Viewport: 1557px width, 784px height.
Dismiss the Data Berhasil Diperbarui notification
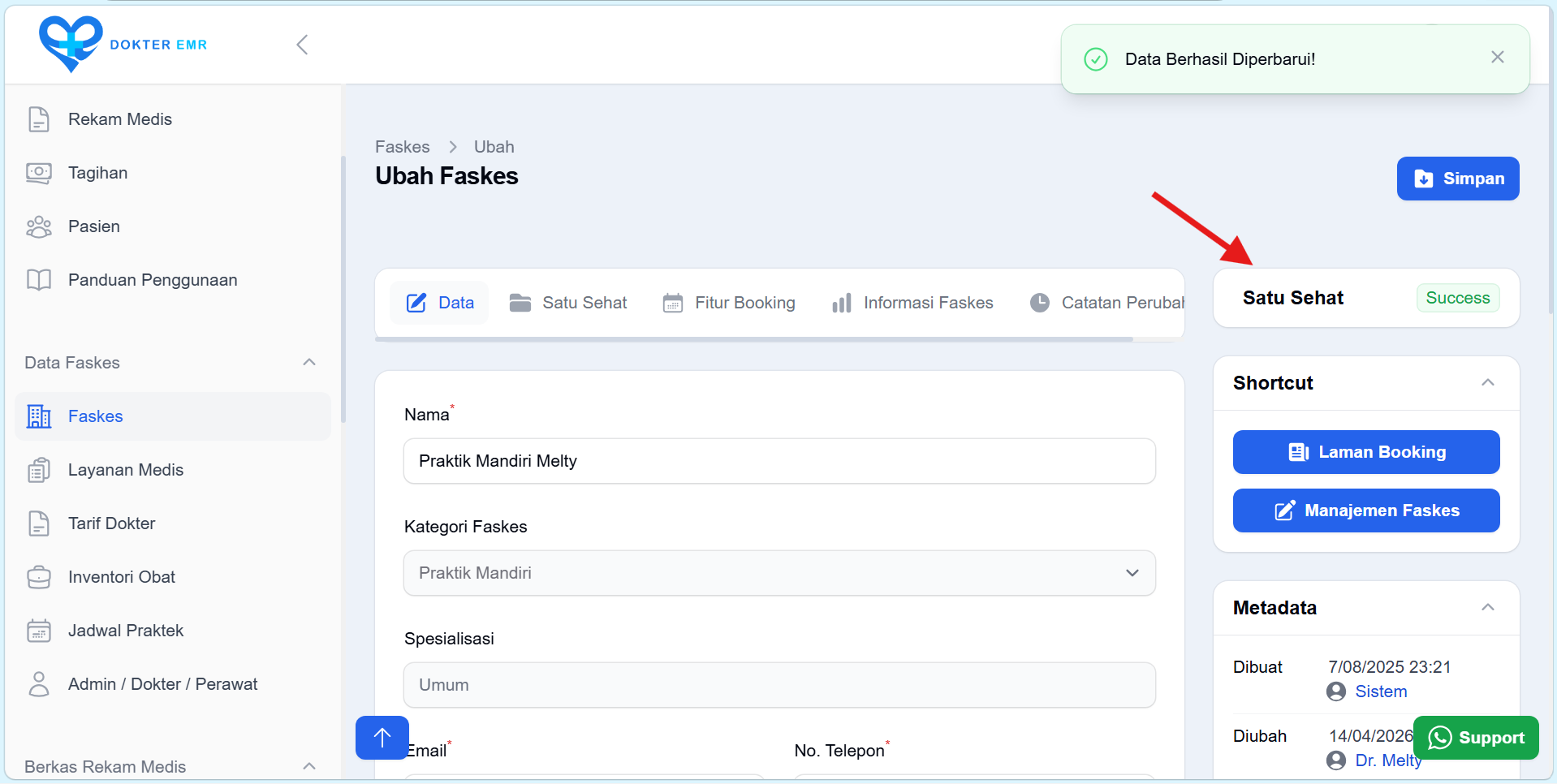point(1498,57)
